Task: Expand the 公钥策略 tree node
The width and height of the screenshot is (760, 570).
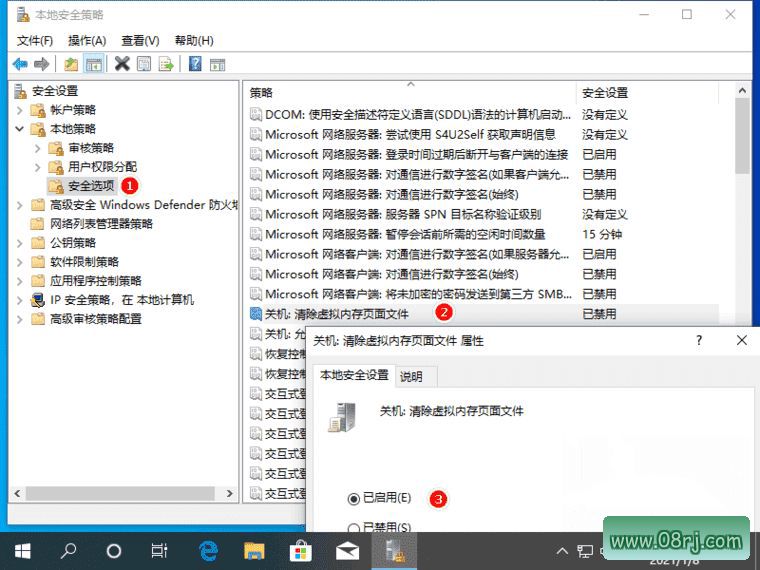Action: coord(19,243)
